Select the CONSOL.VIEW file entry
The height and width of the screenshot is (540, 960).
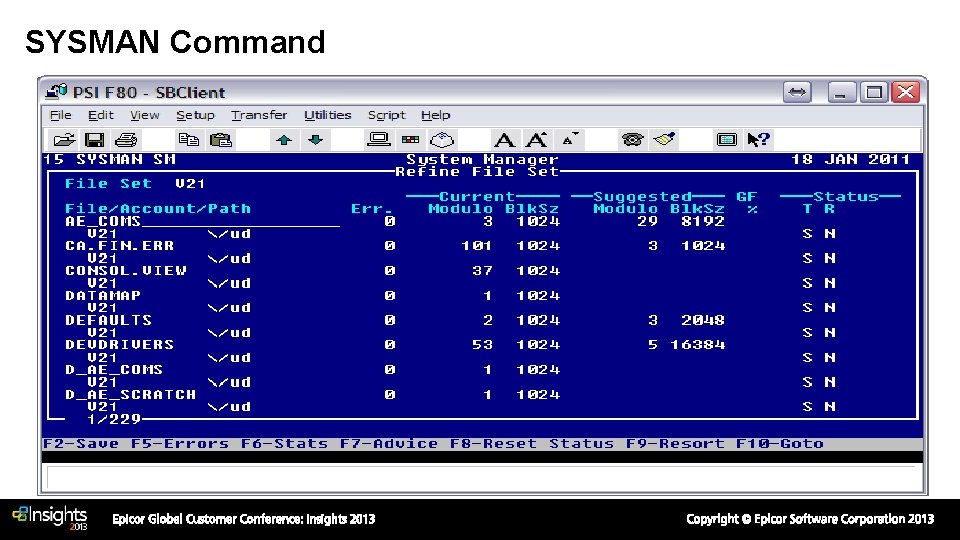tap(126, 271)
